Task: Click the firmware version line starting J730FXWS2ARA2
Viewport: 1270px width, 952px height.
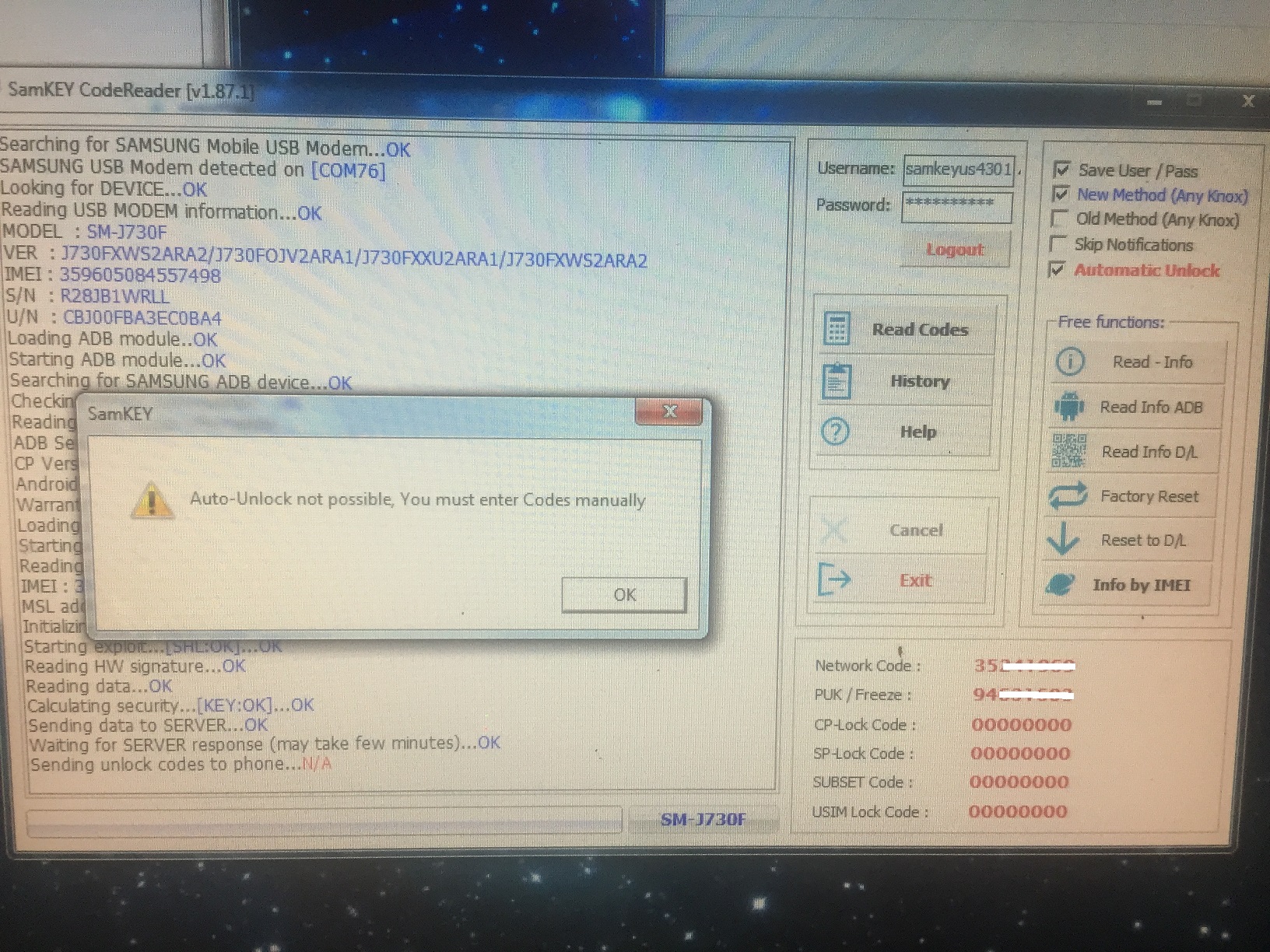Action: pyautogui.click(x=354, y=257)
